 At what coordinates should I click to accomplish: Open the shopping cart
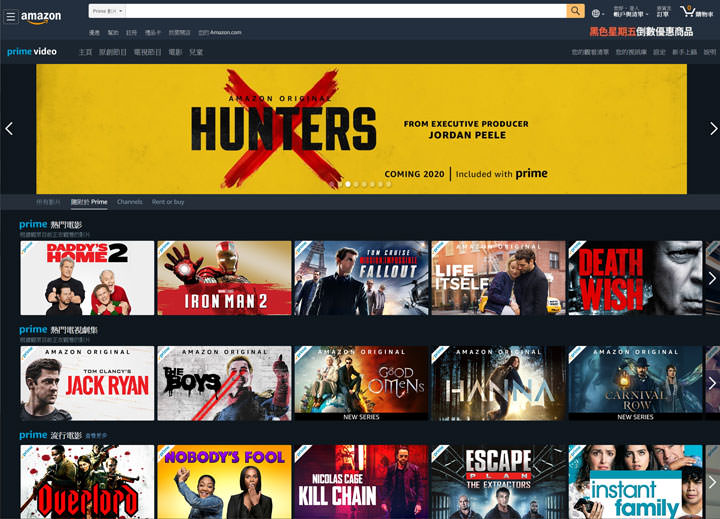click(x=693, y=12)
